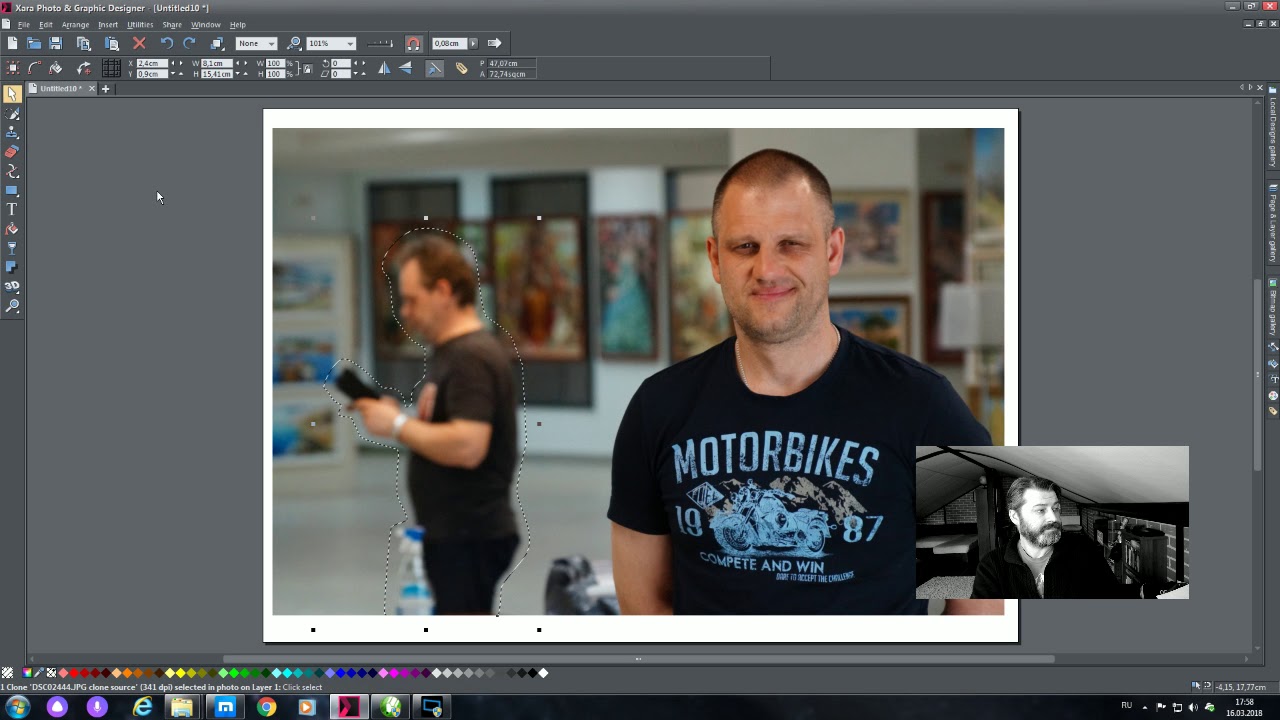Toggle the scale line widths button
The image size is (1280, 720).
[434, 68]
